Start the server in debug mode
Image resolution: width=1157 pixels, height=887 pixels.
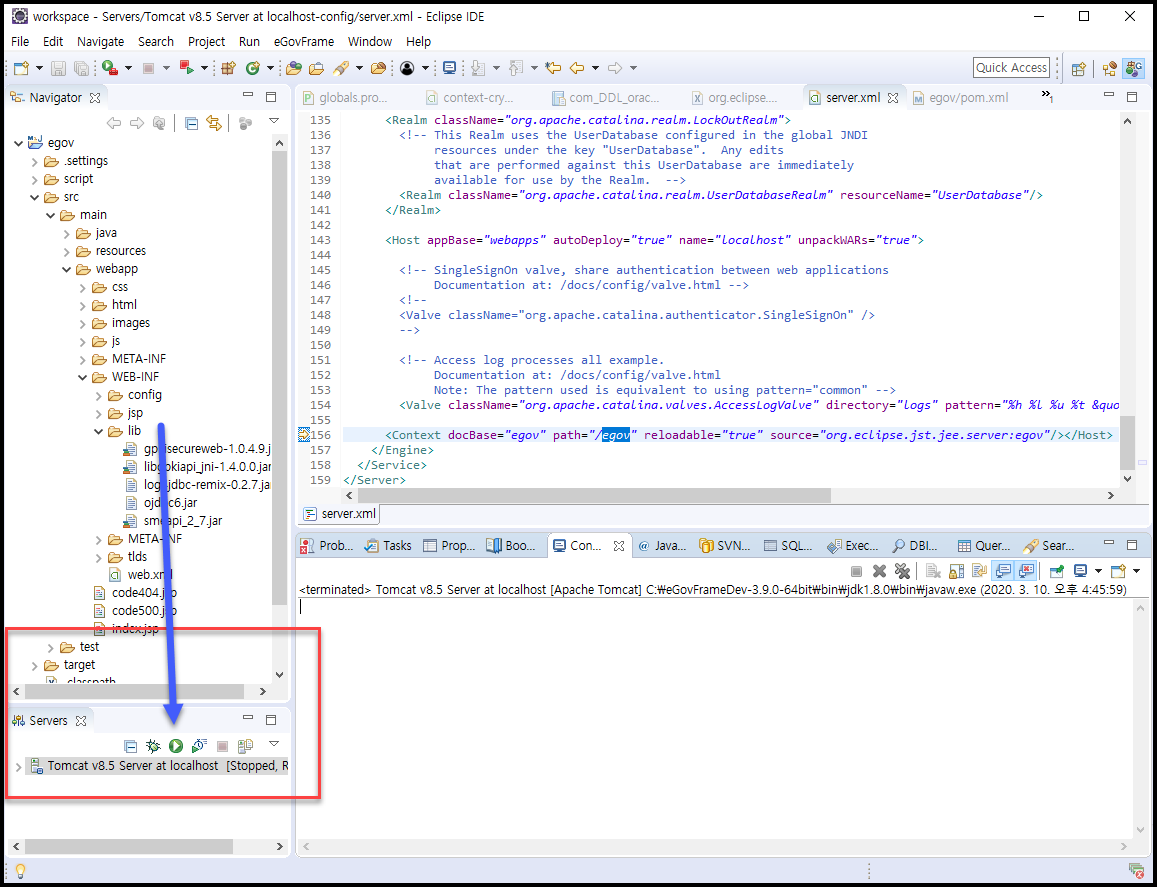pos(153,746)
